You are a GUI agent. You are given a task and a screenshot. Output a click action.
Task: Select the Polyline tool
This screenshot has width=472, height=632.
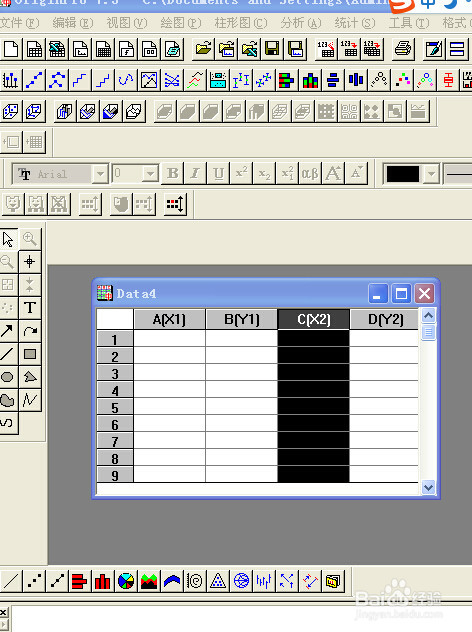point(30,400)
